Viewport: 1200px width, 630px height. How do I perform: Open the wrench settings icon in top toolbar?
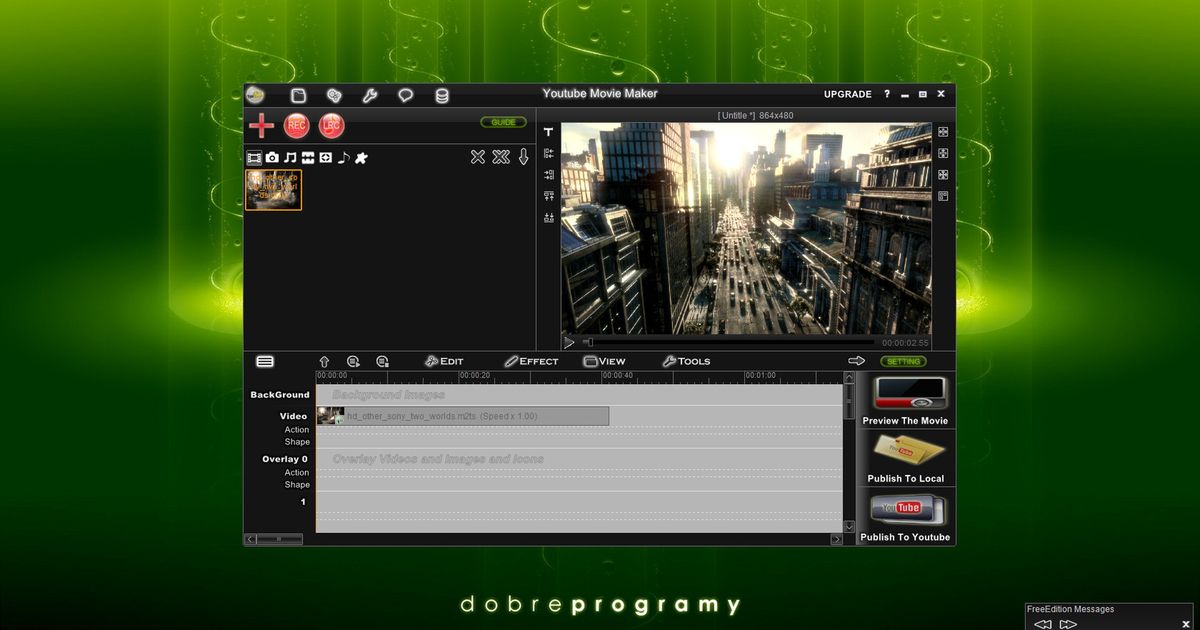369,95
